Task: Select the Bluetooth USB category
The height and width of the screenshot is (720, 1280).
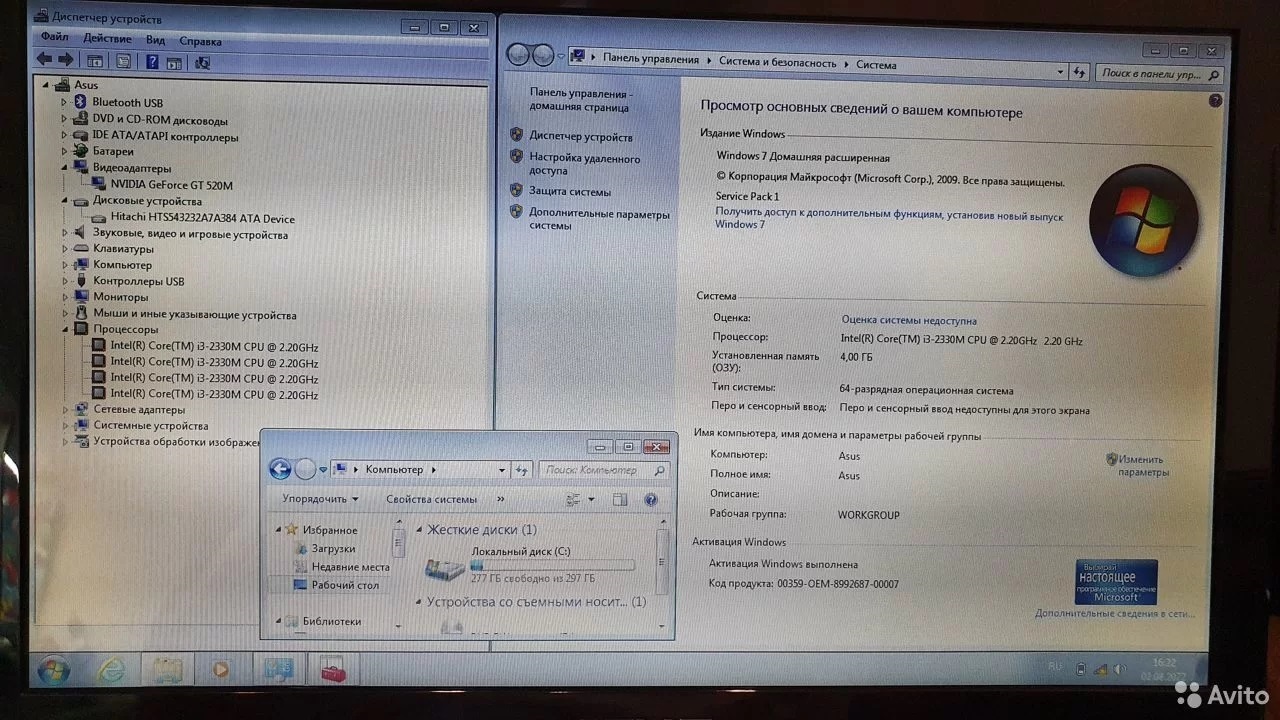Action: pos(127,103)
